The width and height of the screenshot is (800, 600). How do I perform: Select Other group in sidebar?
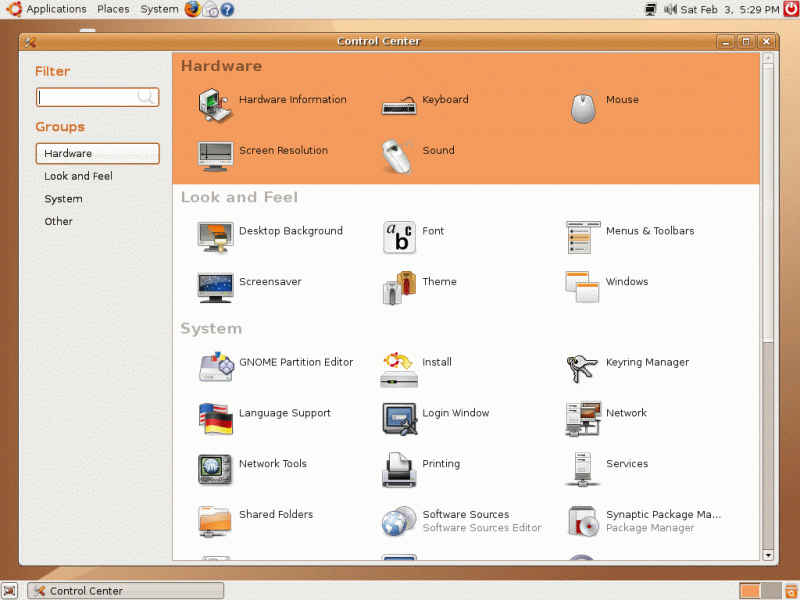tap(59, 221)
